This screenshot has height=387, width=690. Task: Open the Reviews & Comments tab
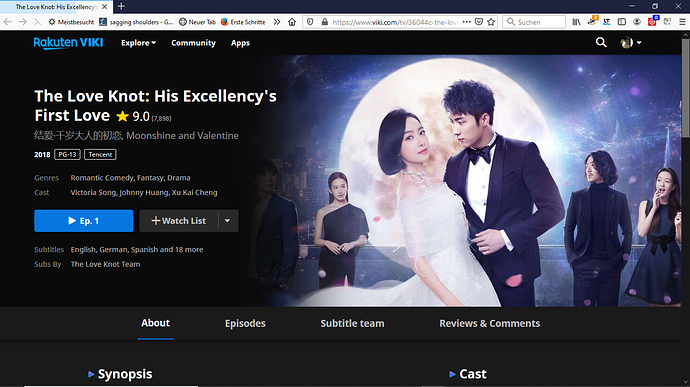pos(489,323)
